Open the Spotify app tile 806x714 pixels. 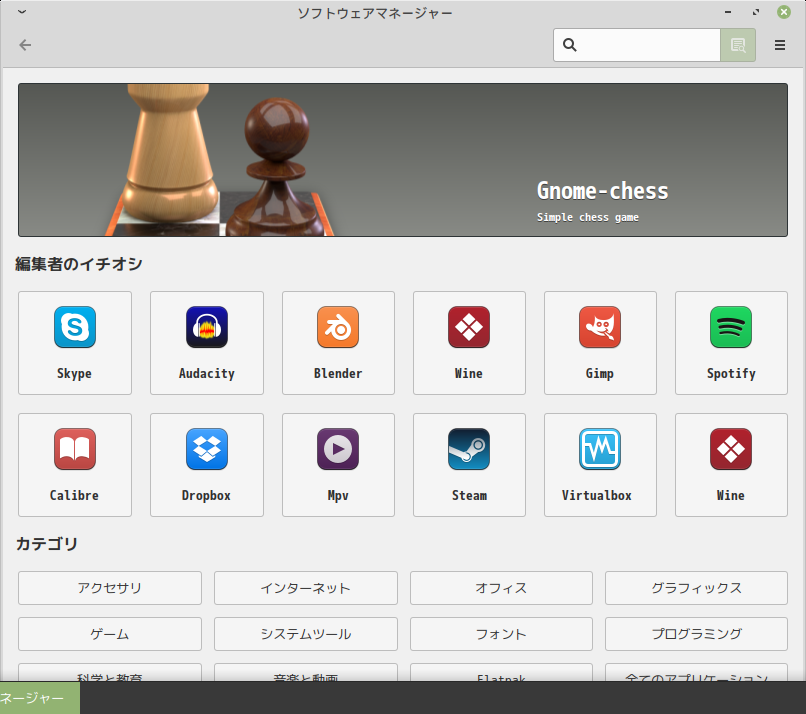[x=731, y=343]
